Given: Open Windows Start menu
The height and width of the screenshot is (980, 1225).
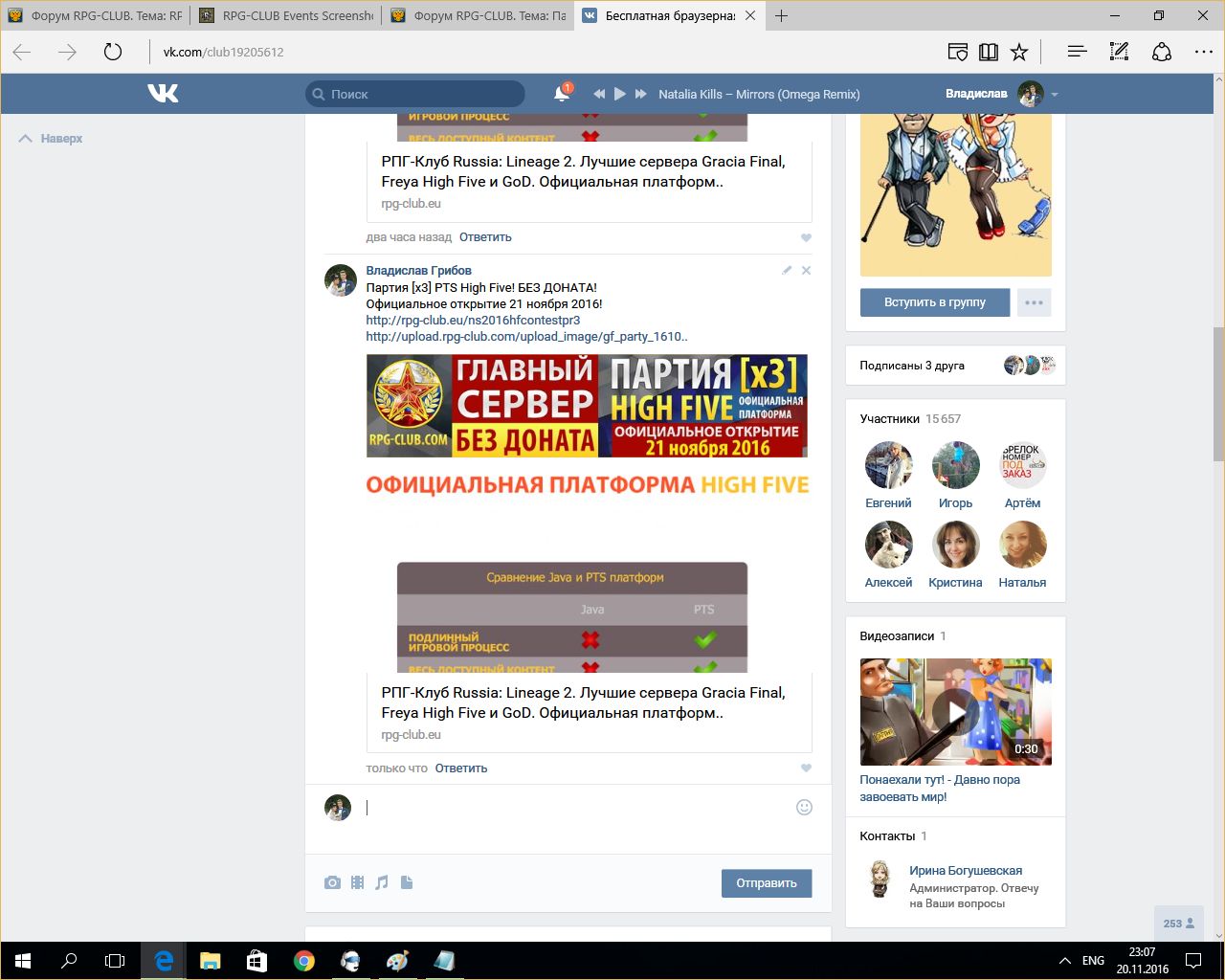Looking at the screenshot, I should [x=23, y=961].
